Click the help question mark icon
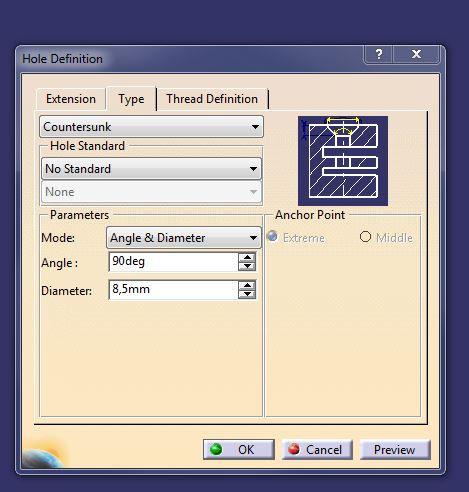The height and width of the screenshot is (492, 469). click(379, 54)
